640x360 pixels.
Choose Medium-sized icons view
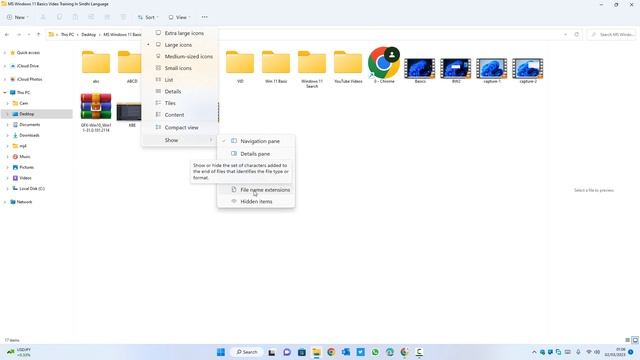180,56
